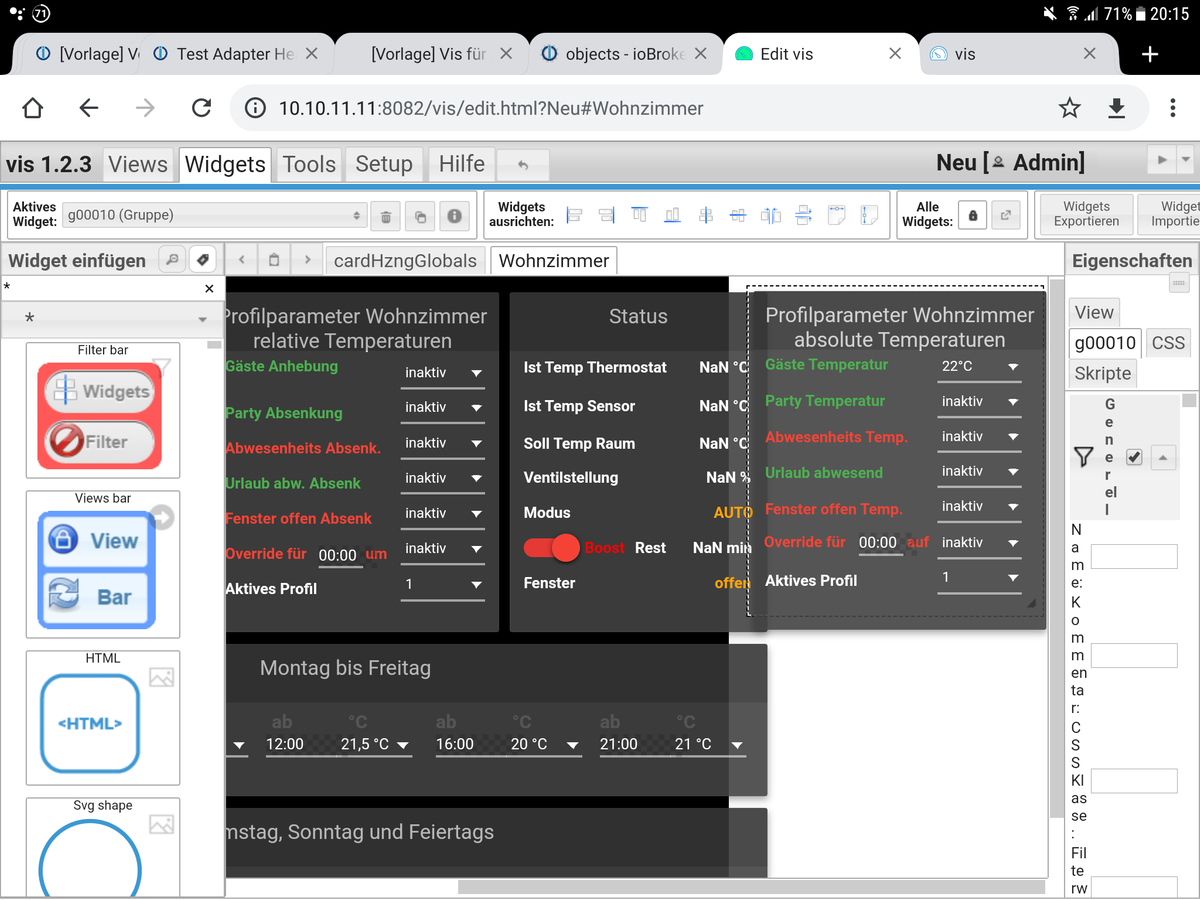Switch to cardHzngGlobals view tab
The height and width of the screenshot is (900, 1200).
(x=405, y=261)
